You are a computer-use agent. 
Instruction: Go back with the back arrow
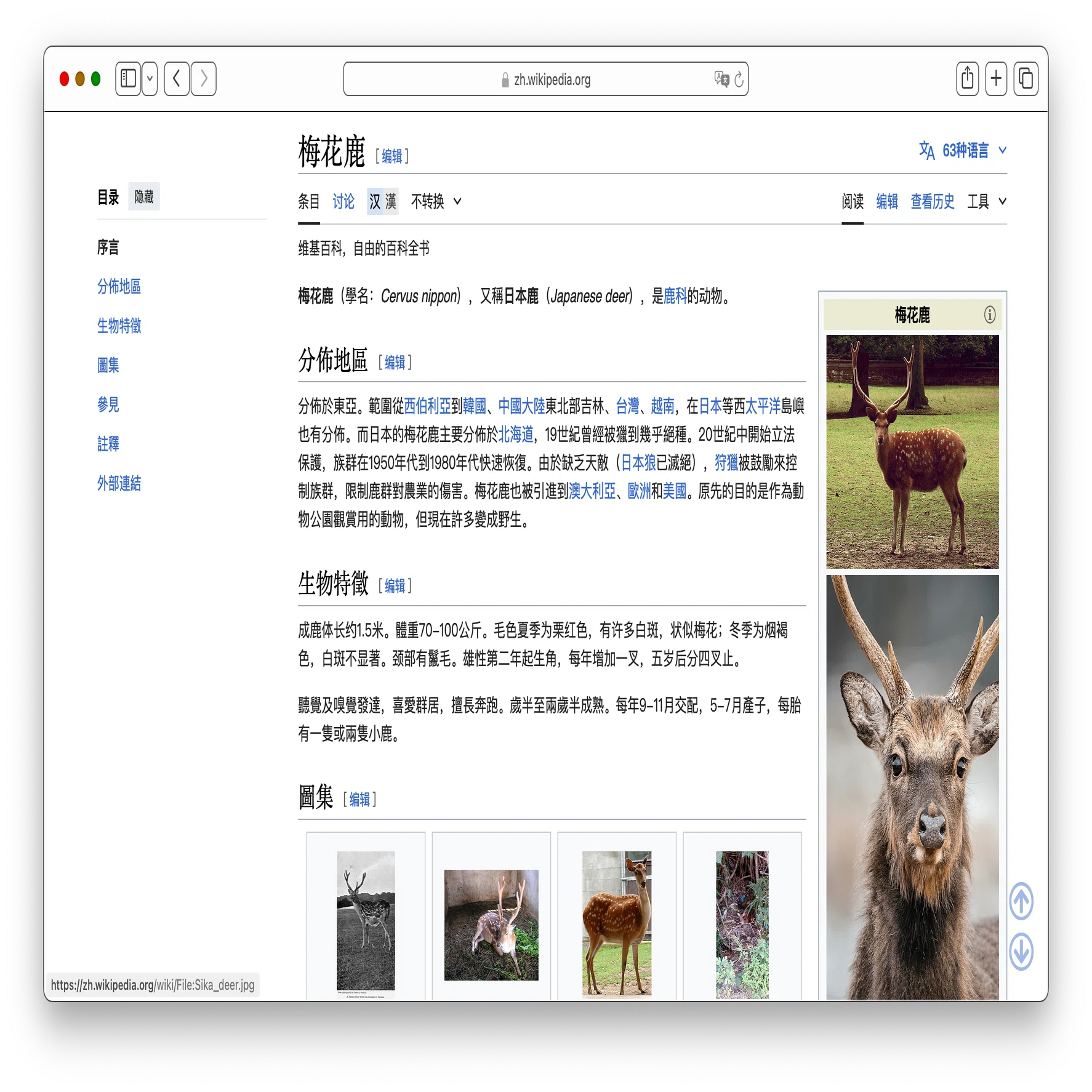point(177,79)
